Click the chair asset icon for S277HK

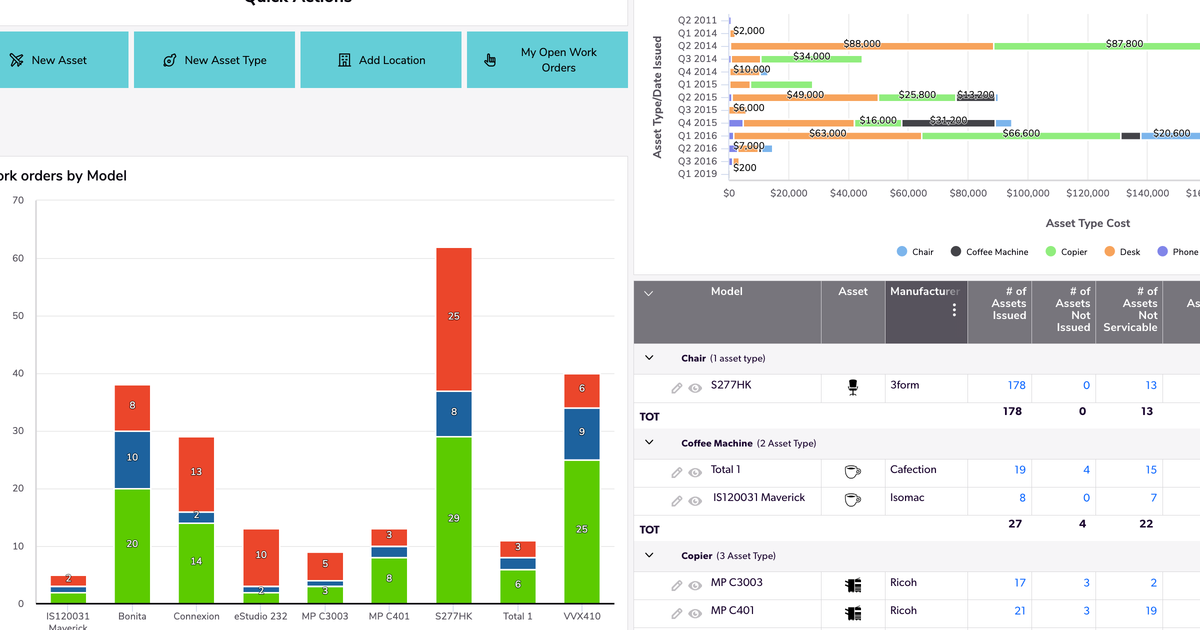[x=853, y=387]
